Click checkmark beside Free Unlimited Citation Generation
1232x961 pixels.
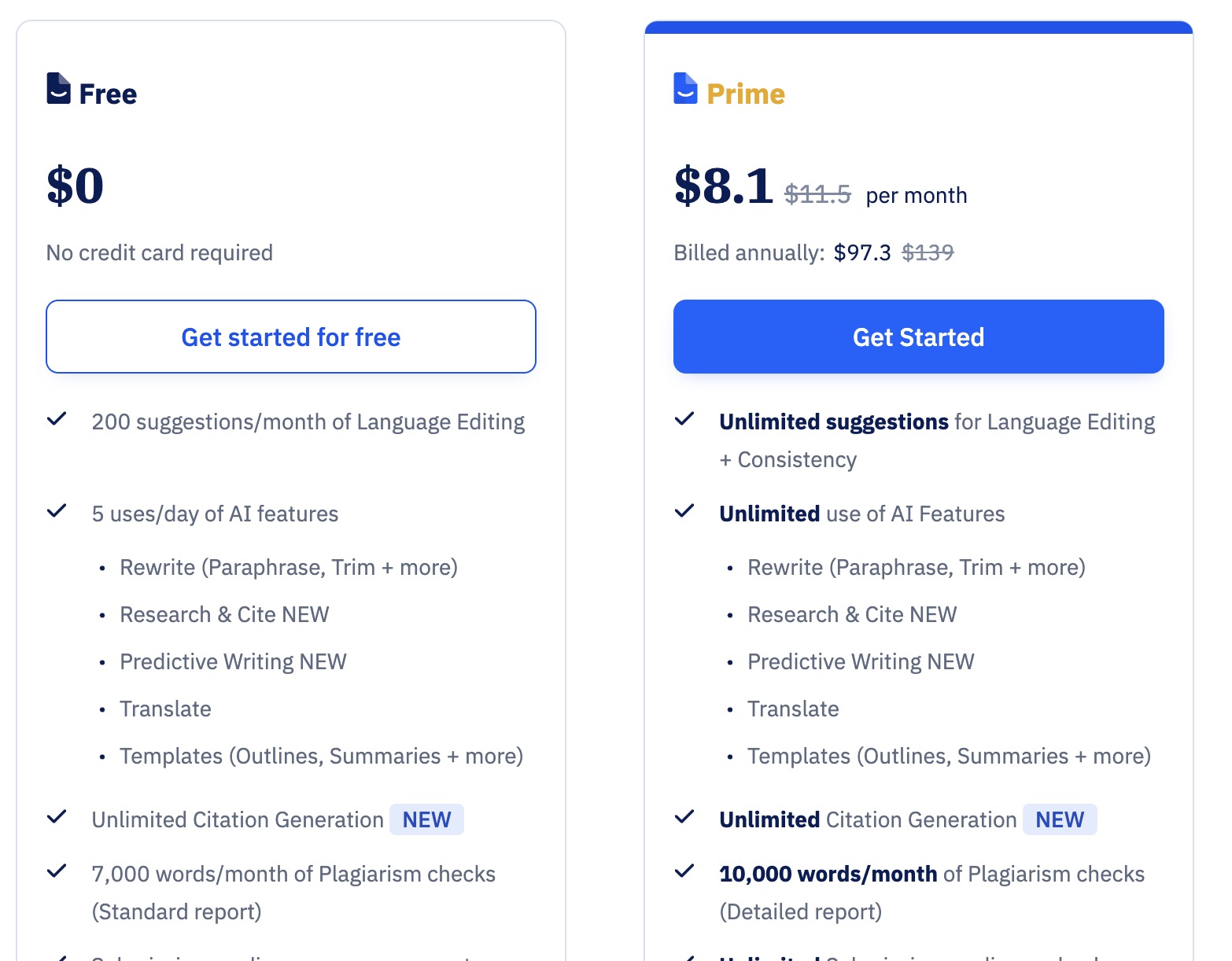pos(57,817)
